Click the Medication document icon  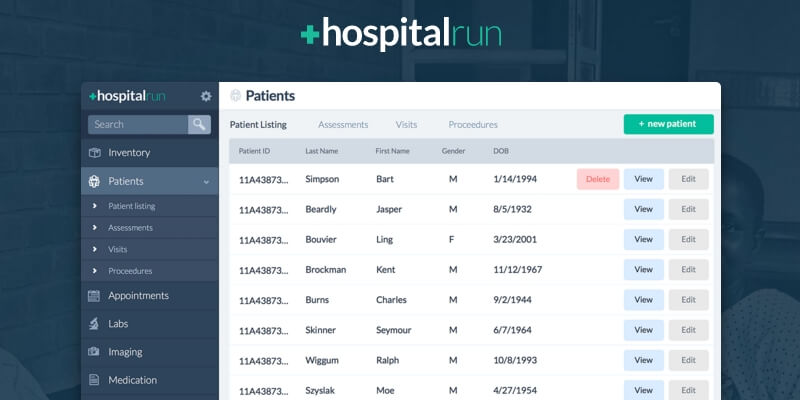coord(94,380)
